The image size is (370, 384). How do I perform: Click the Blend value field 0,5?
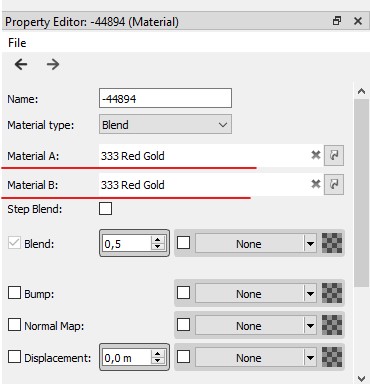point(127,244)
